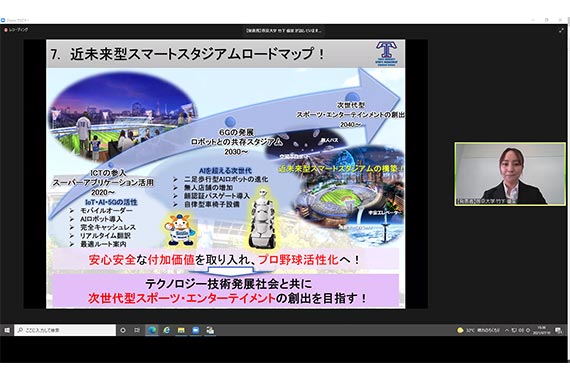Enter full screen via Zoom expand icon

[x=561, y=31]
